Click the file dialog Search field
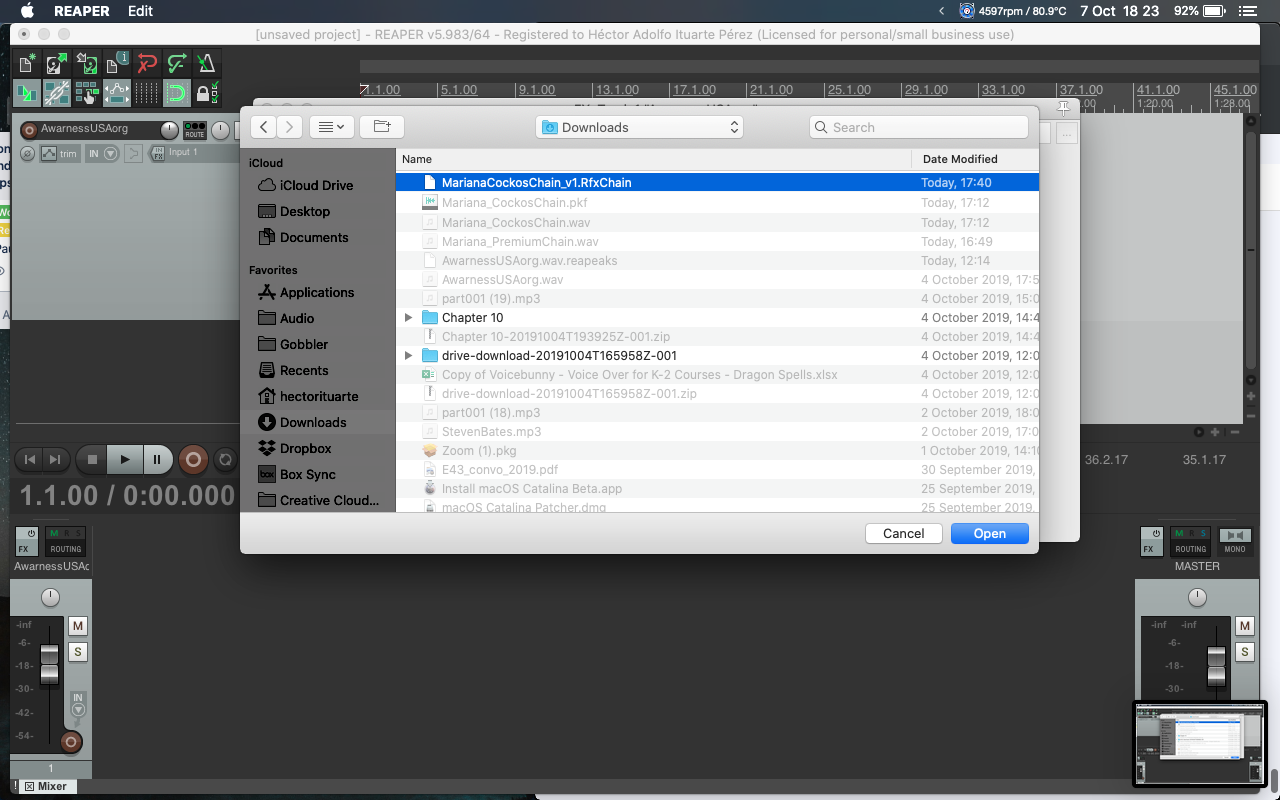The width and height of the screenshot is (1280, 800). (918, 127)
